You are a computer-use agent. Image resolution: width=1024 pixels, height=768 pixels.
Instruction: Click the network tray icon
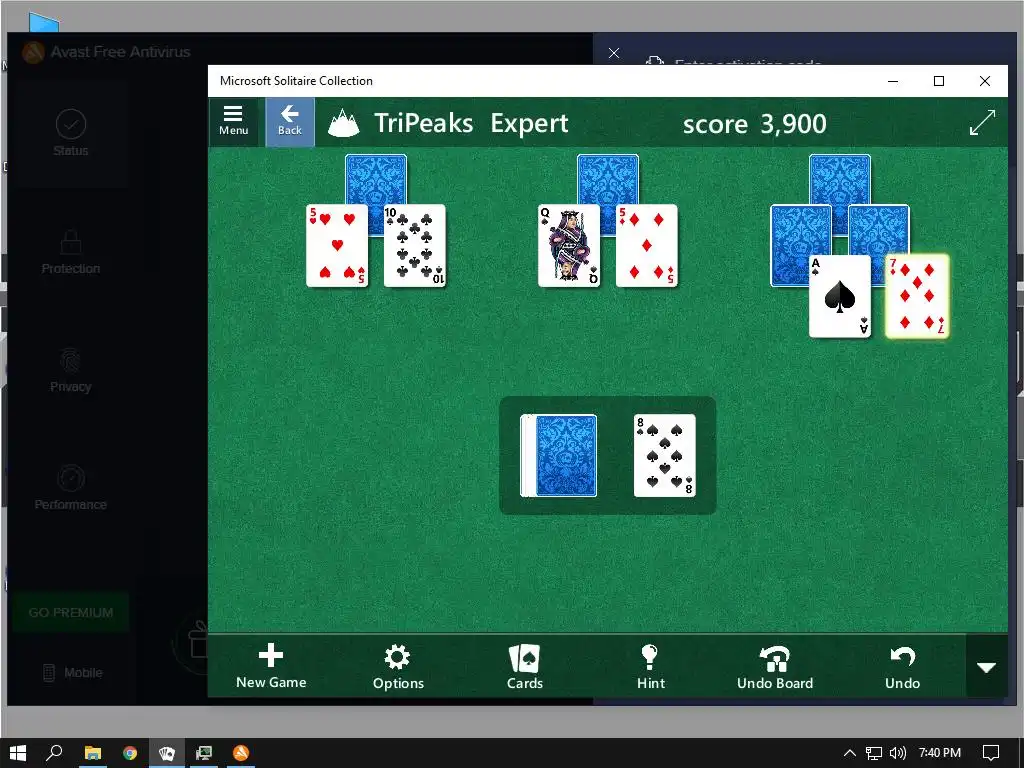[874, 753]
